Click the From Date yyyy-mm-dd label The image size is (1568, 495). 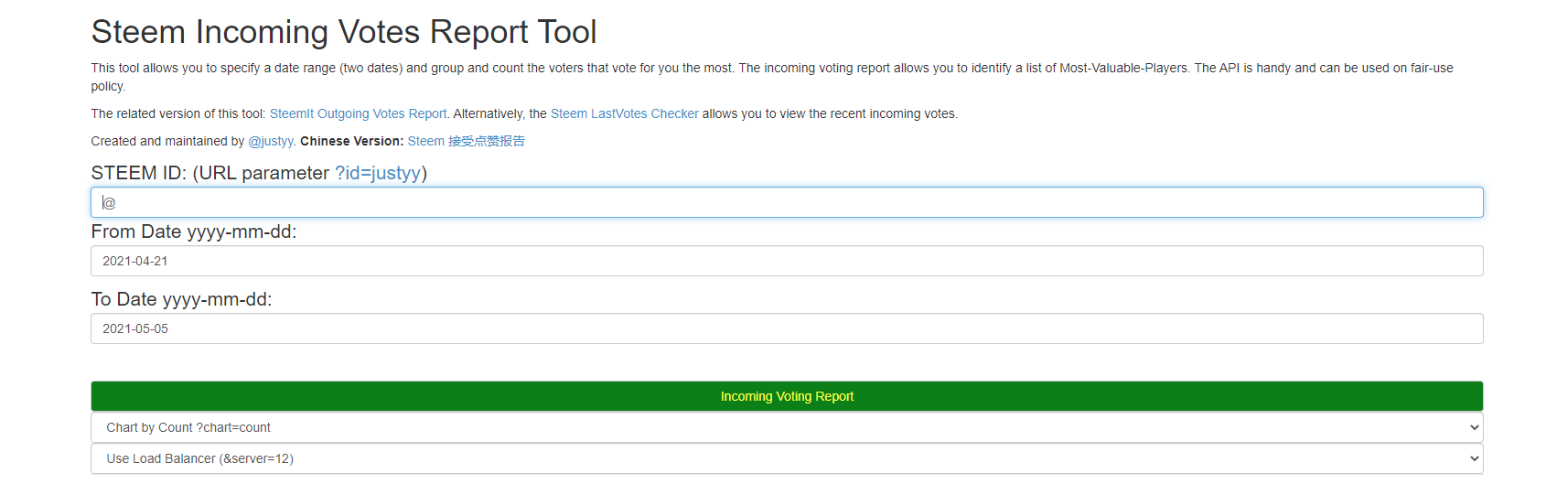pos(193,231)
